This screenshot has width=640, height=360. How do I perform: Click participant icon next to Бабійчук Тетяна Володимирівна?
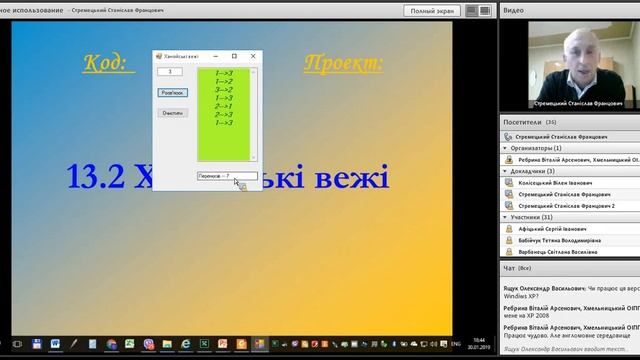pyautogui.click(x=509, y=240)
